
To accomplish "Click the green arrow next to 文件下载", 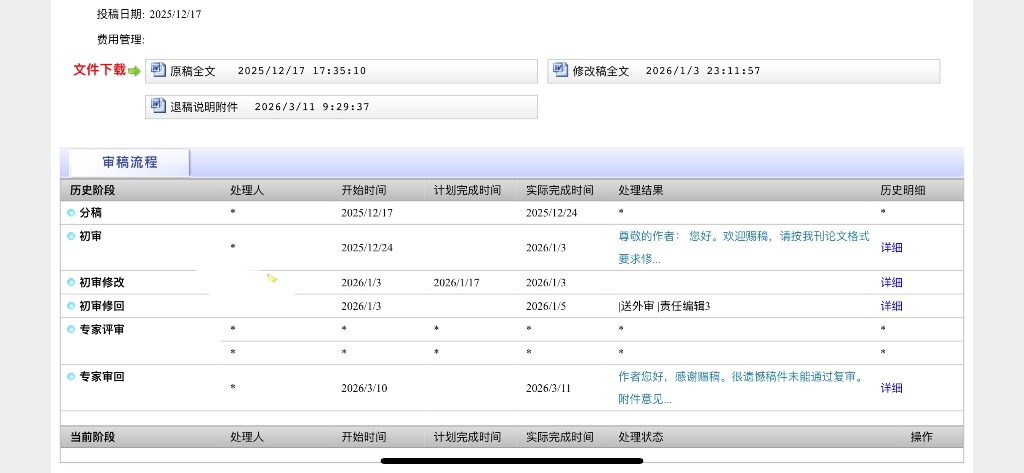I will pos(134,71).
